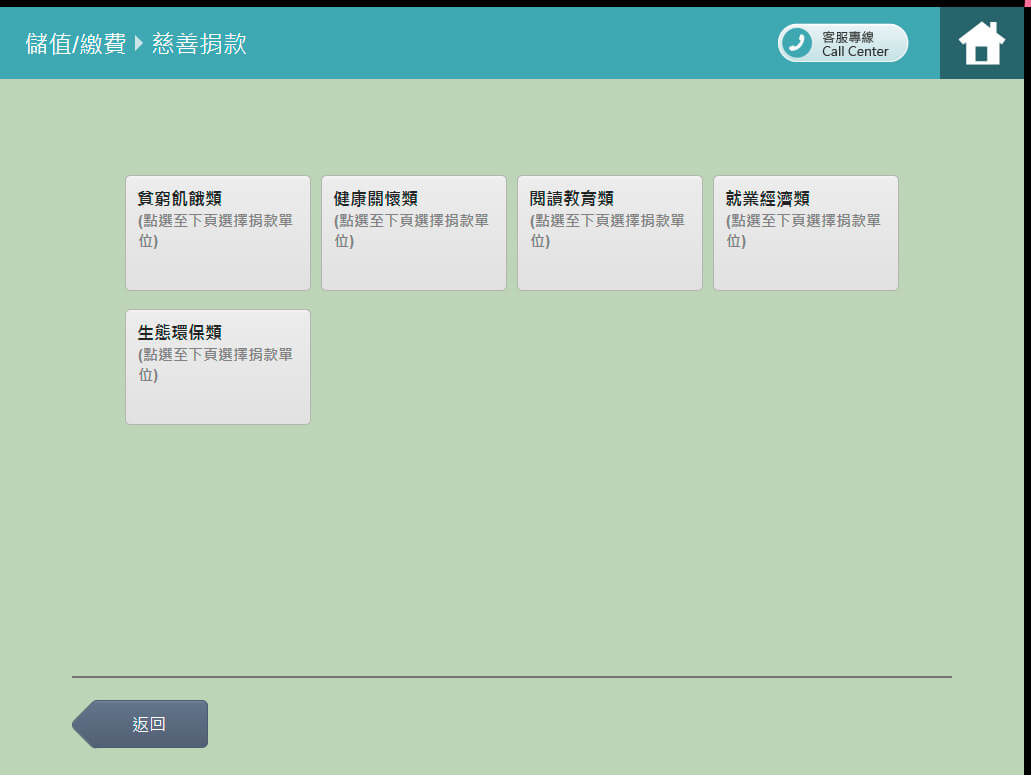Click the 儲值/繳費 breadcrumb
Screen dimensions: 1031x775
pos(76,44)
